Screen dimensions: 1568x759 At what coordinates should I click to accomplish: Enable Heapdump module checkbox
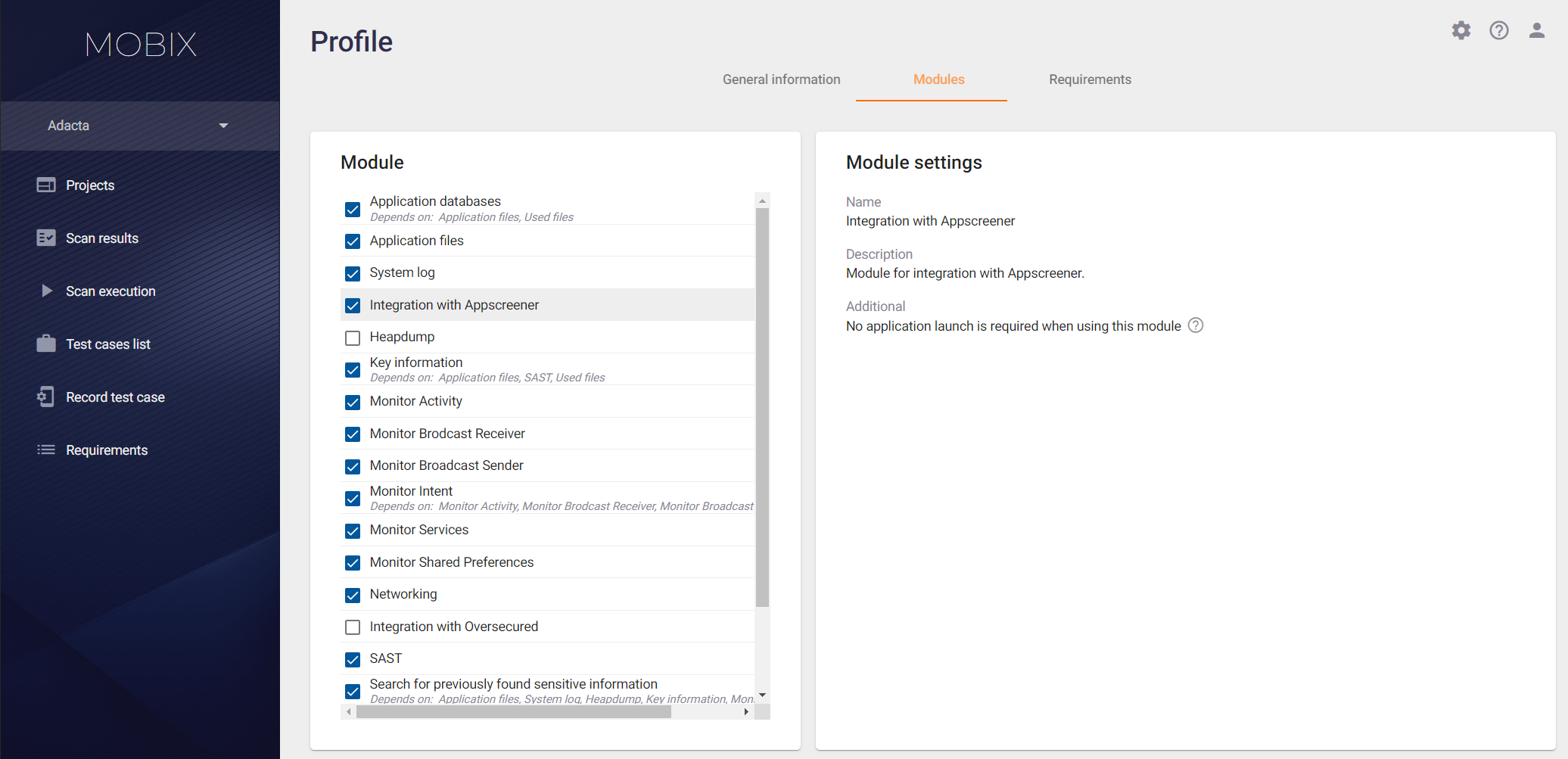click(353, 338)
